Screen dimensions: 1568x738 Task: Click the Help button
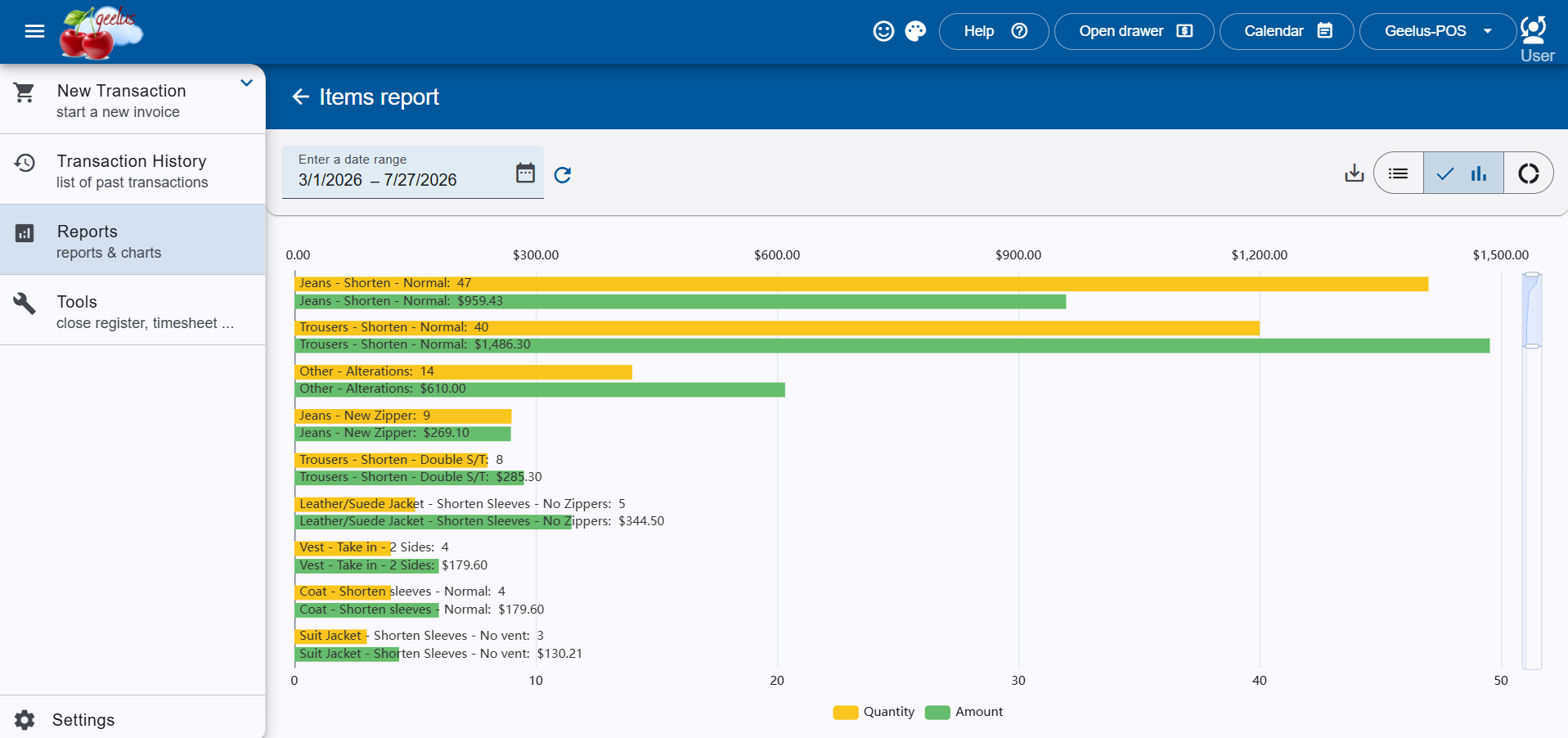[994, 31]
